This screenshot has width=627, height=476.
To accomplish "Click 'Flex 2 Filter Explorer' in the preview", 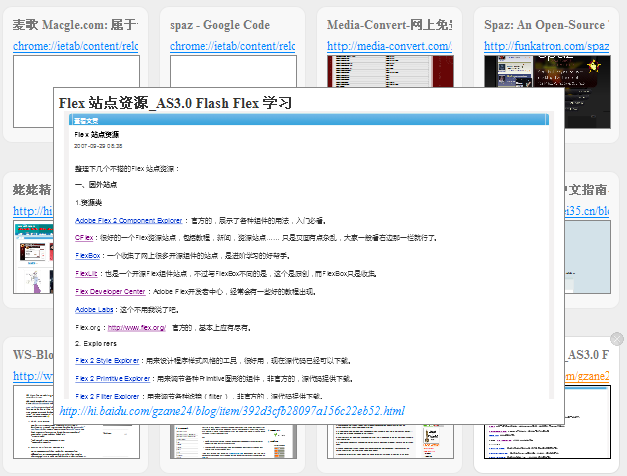I will (x=107, y=396).
